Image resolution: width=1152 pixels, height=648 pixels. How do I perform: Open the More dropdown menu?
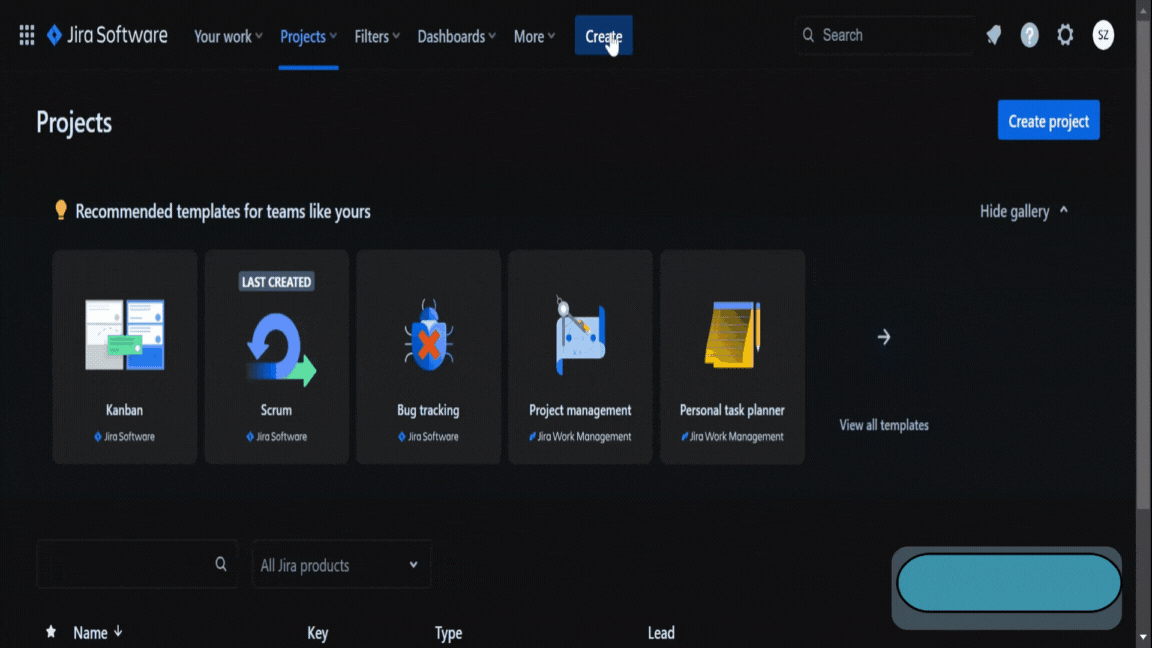point(534,36)
